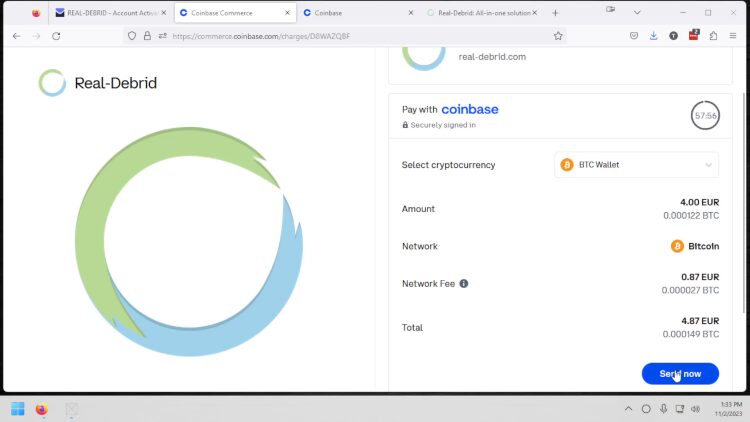Click the Send now button
Viewport: 750px width, 422px height.
click(x=680, y=373)
